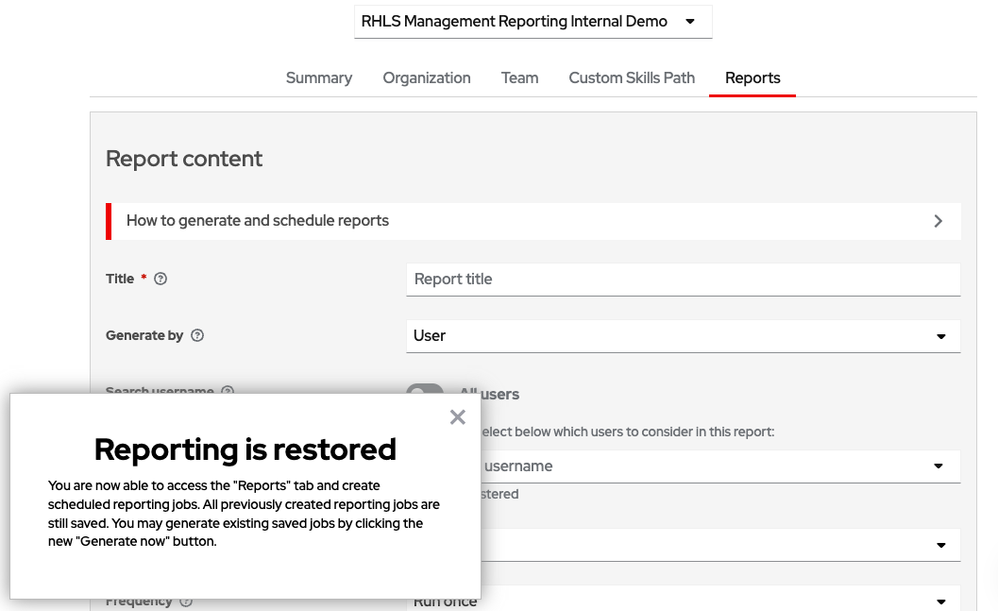Viewport: 998px width, 611px height.
Task: Select the Reports tab
Action: [x=752, y=78]
